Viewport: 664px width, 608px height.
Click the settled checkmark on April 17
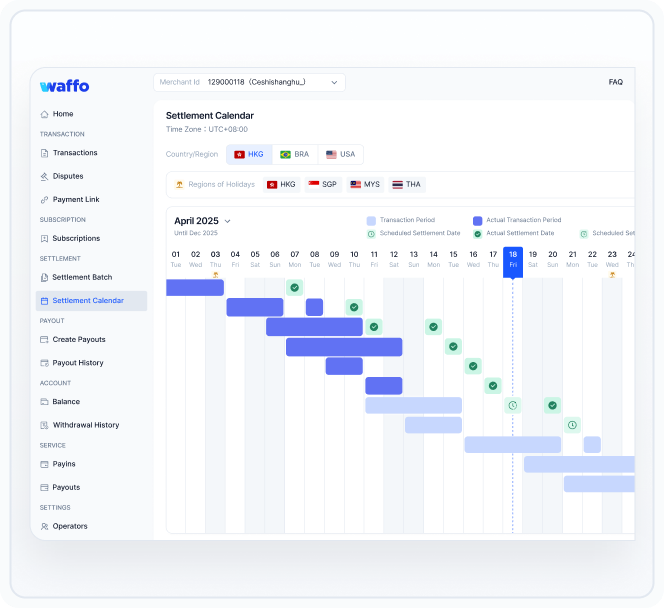(x=493, y=386)
